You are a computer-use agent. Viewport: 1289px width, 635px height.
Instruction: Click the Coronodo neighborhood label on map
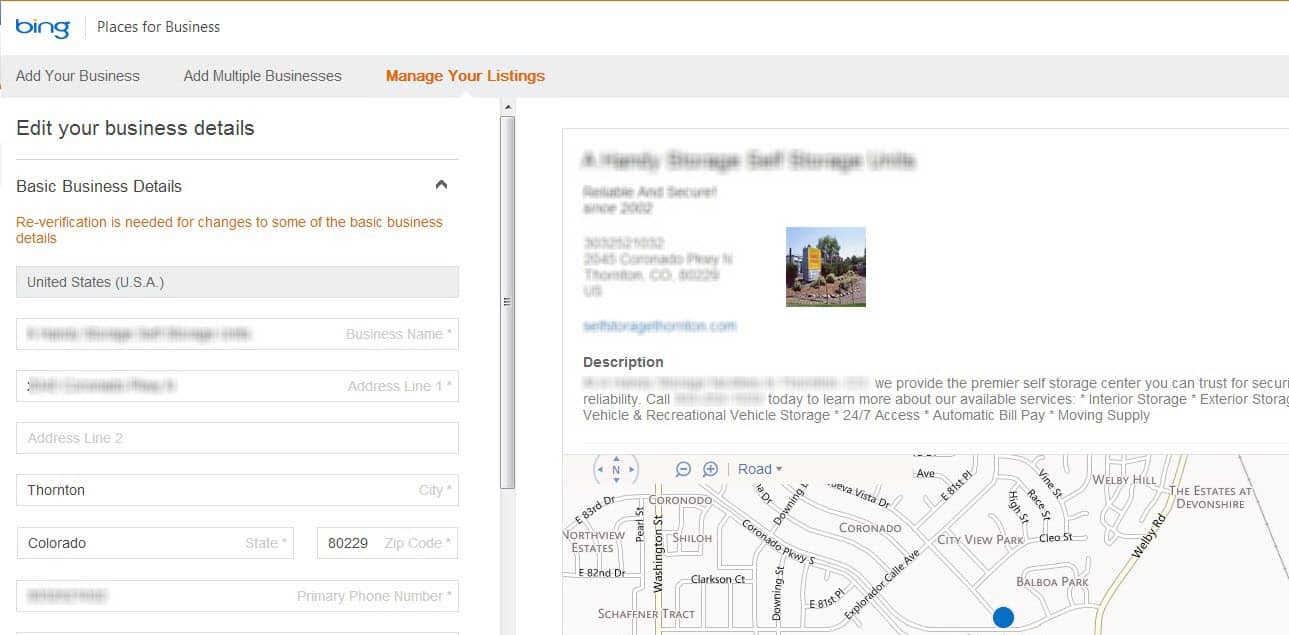pyautogui.click(x=680, y=500)
